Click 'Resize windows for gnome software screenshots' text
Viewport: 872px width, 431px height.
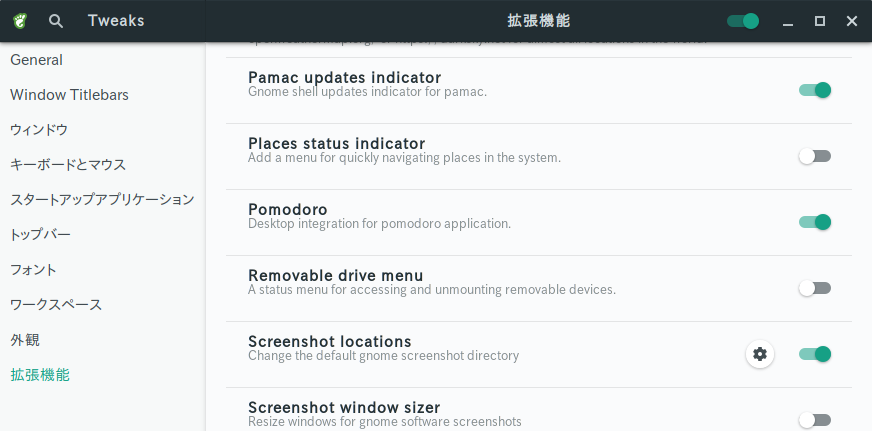(385, 422)
